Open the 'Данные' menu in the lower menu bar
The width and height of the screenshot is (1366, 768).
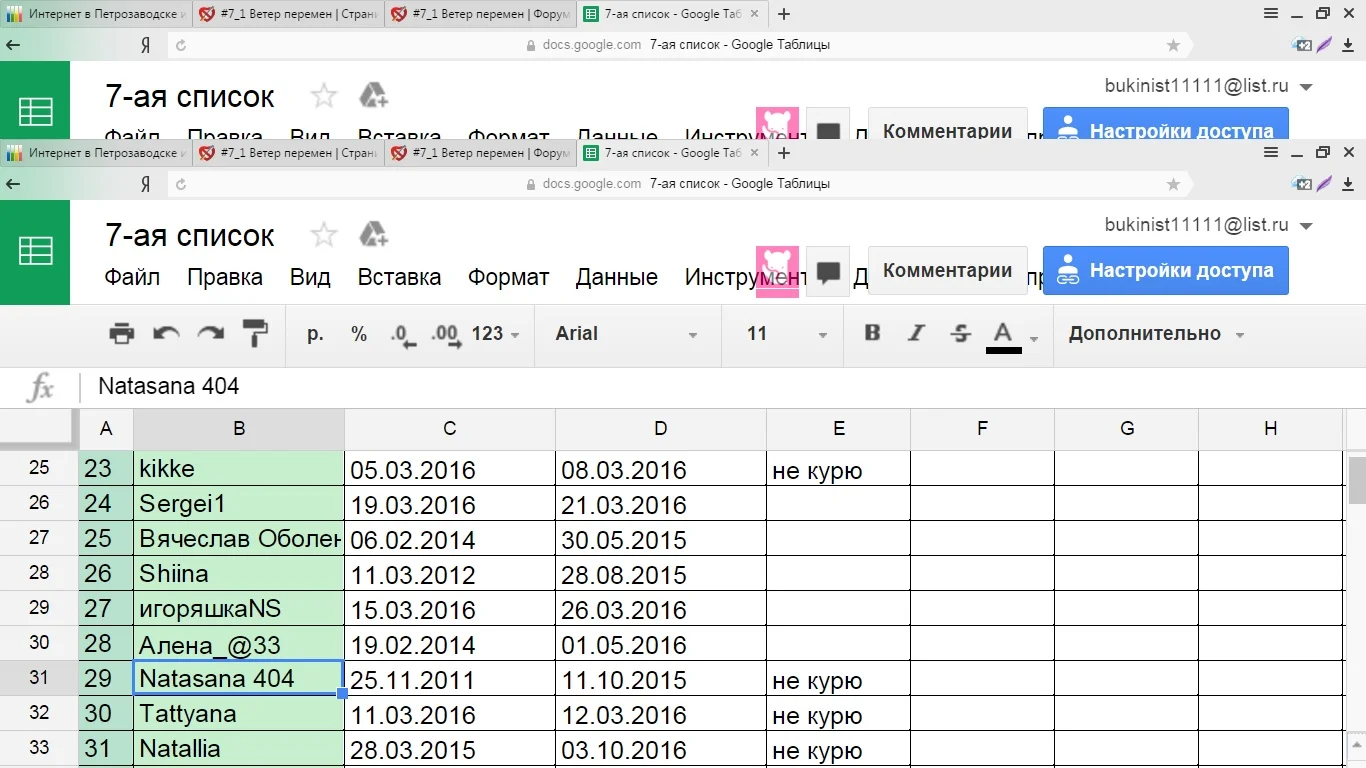click(617, 277)
